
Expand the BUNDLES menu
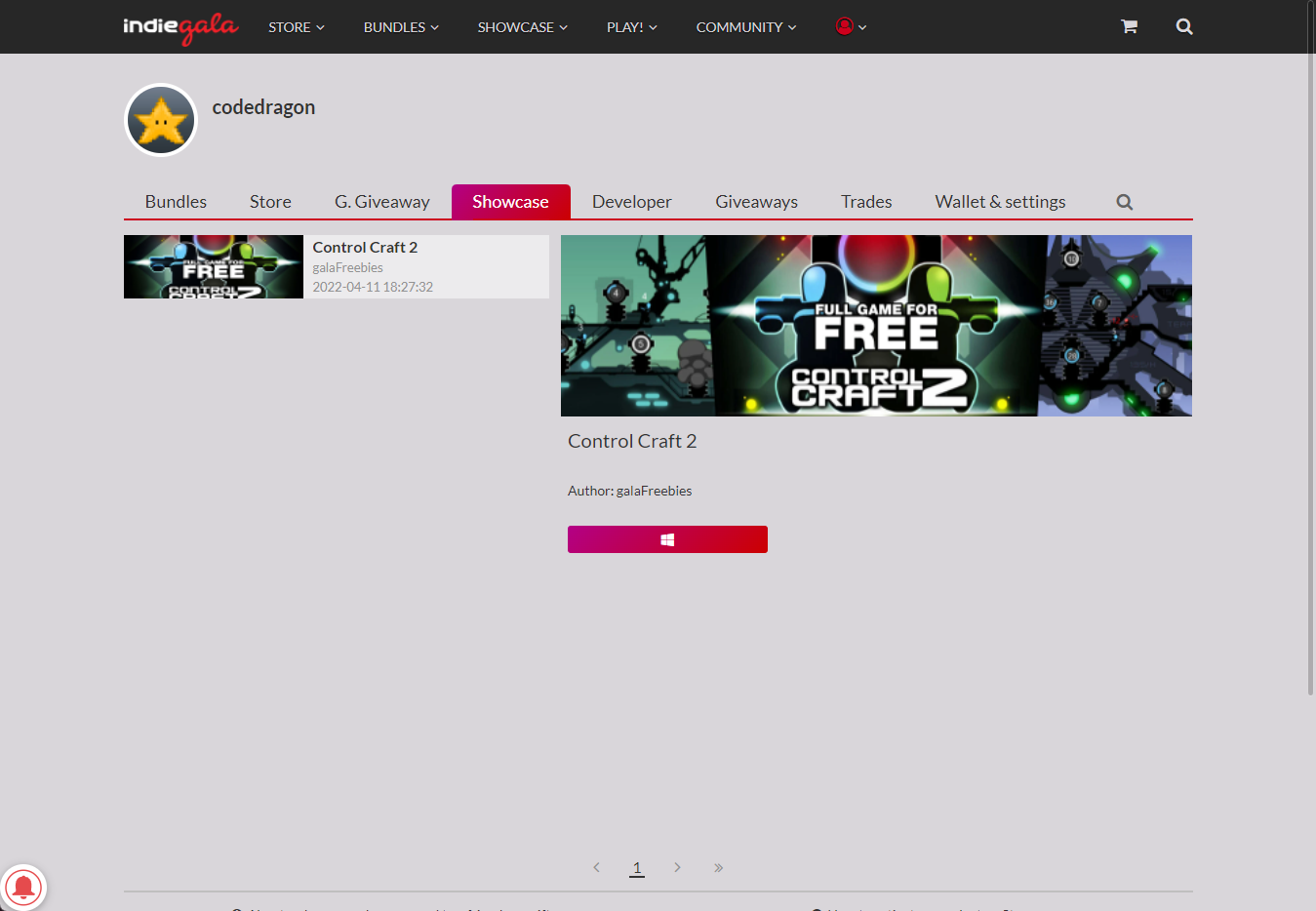pos(401,27)
